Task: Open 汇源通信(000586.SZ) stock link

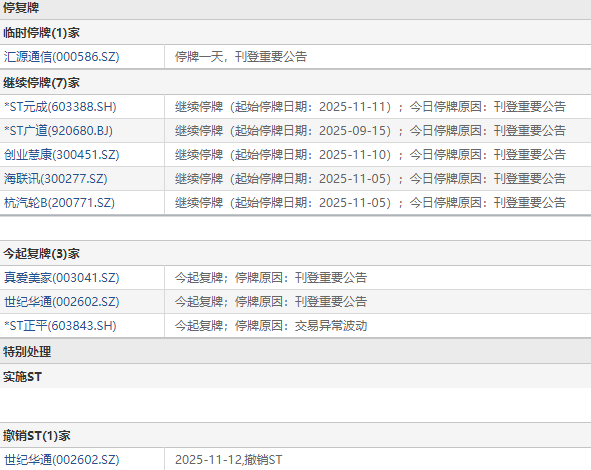Action: point(61,57)
